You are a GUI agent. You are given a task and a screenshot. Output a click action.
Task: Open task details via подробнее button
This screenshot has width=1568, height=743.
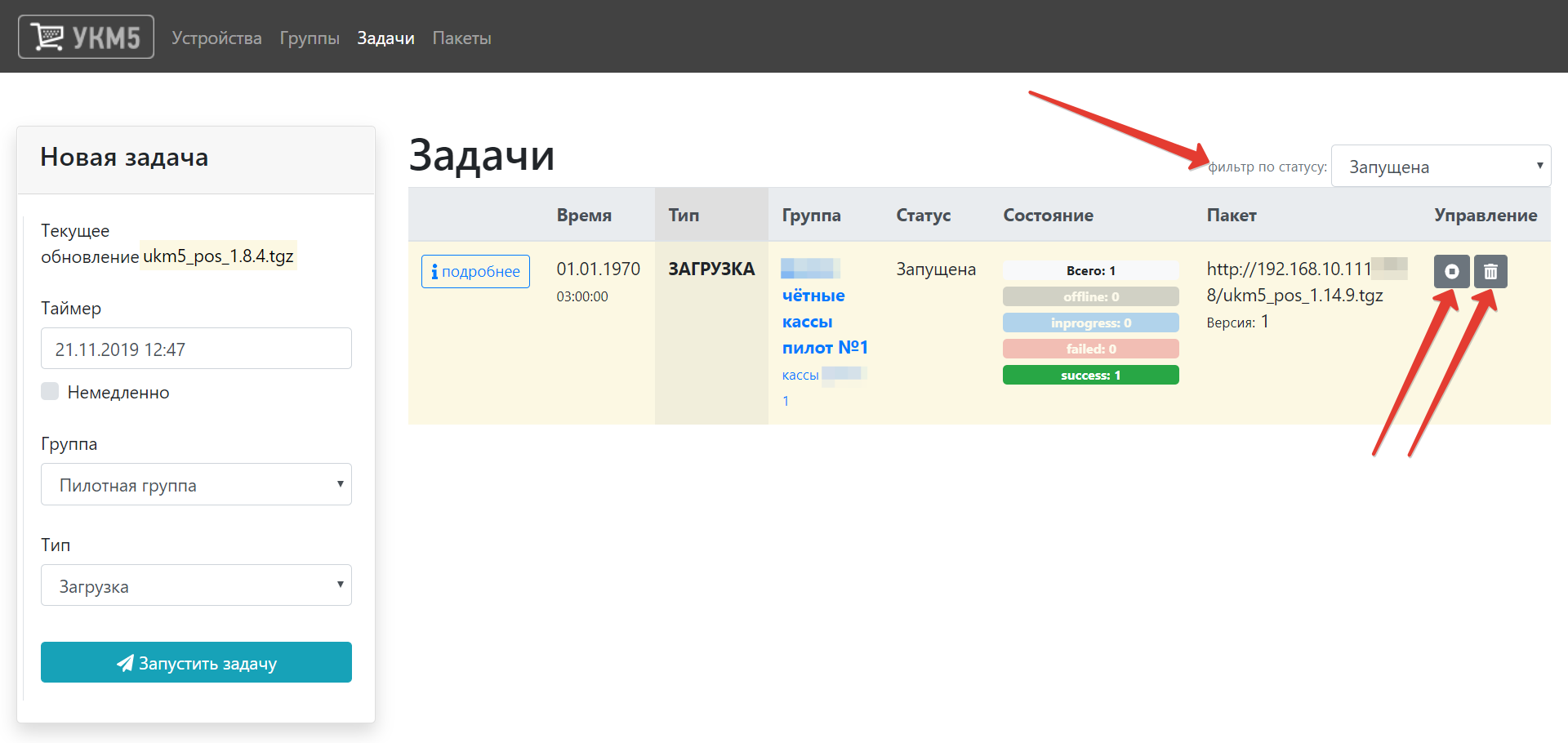coord(475,271)
